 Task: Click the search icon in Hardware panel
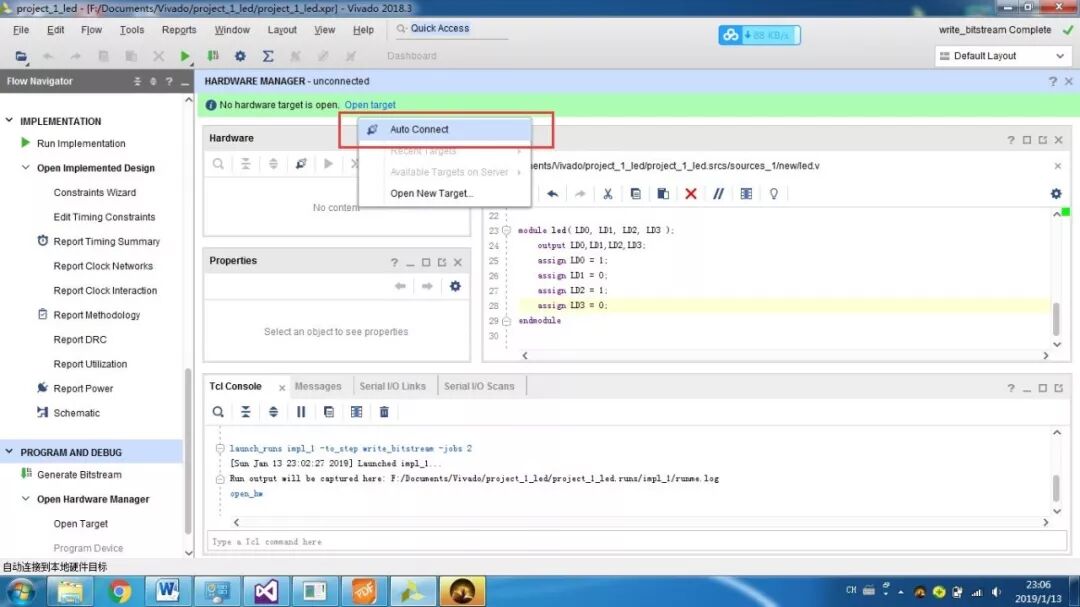pyautogui.click(x=218, y=164)
